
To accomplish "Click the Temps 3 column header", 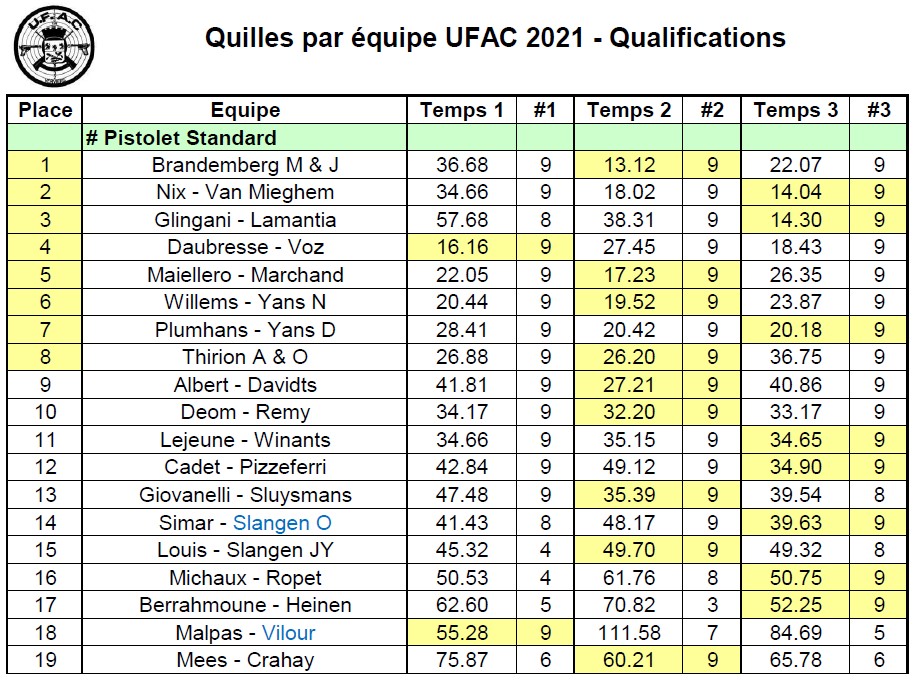I will click(x=796, y=110).
